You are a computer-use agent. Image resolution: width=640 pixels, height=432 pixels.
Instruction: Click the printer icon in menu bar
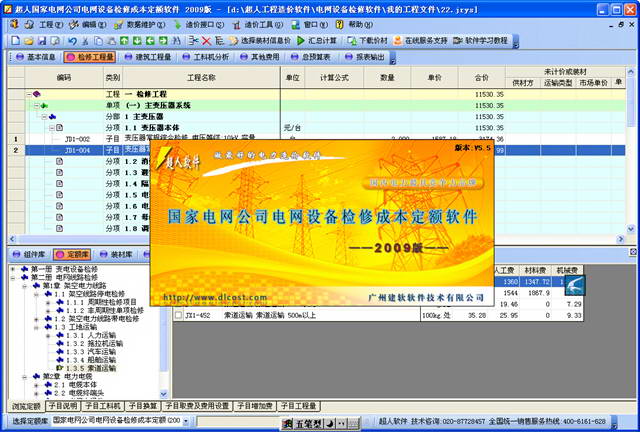tap(29, 25)
